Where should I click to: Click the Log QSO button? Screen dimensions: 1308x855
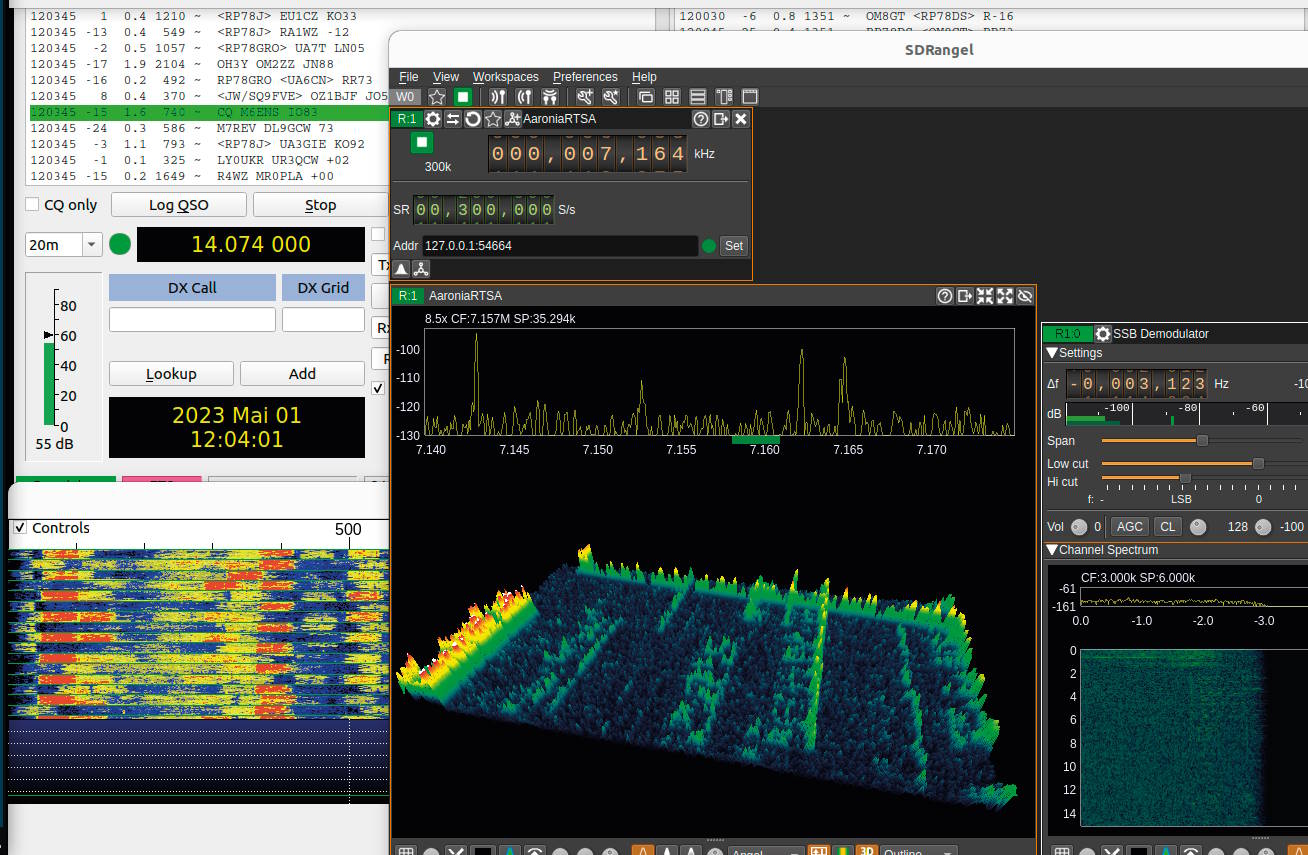pyautogui.click(x=179, y=205)
